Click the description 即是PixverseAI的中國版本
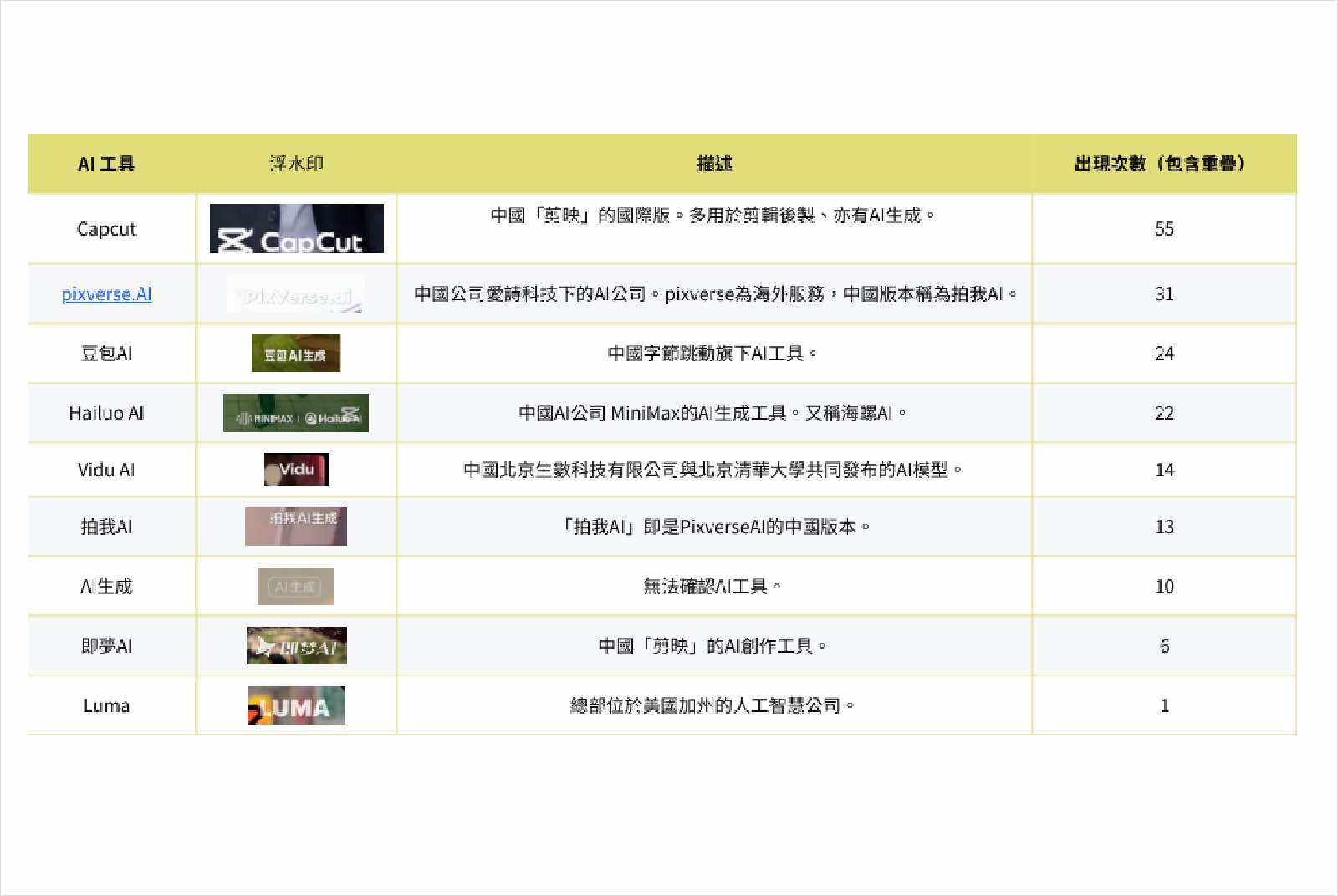The height and width of the screenshot is (896, 1338). [713, 527]
